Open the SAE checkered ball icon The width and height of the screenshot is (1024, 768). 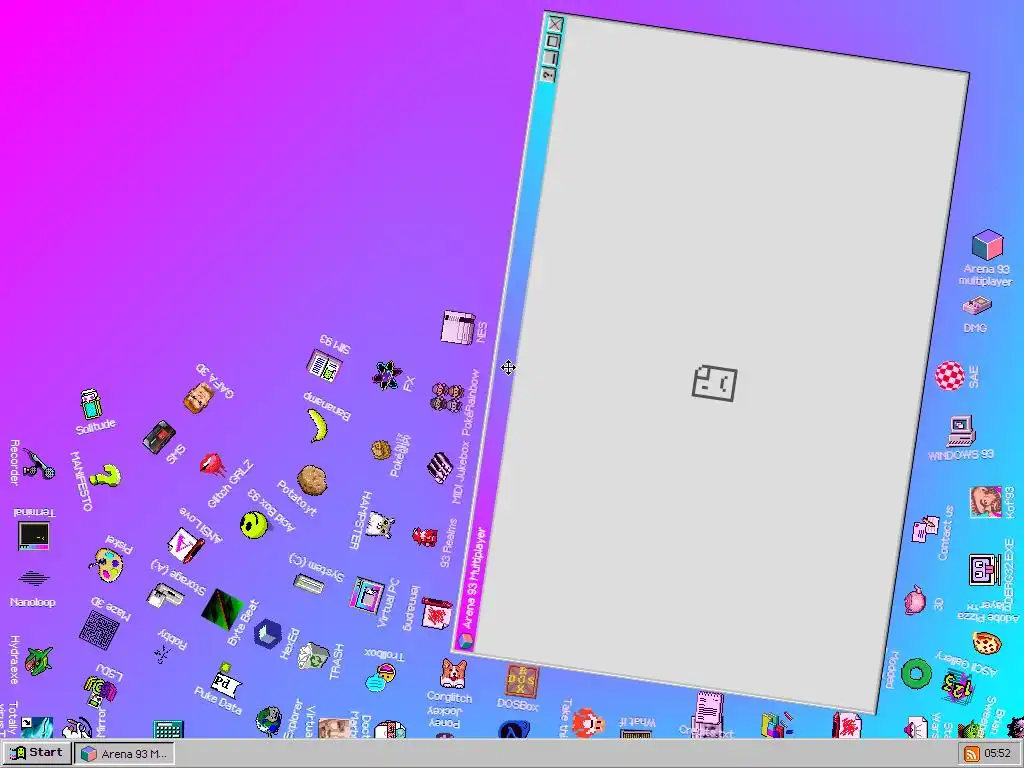coord(950,376)
